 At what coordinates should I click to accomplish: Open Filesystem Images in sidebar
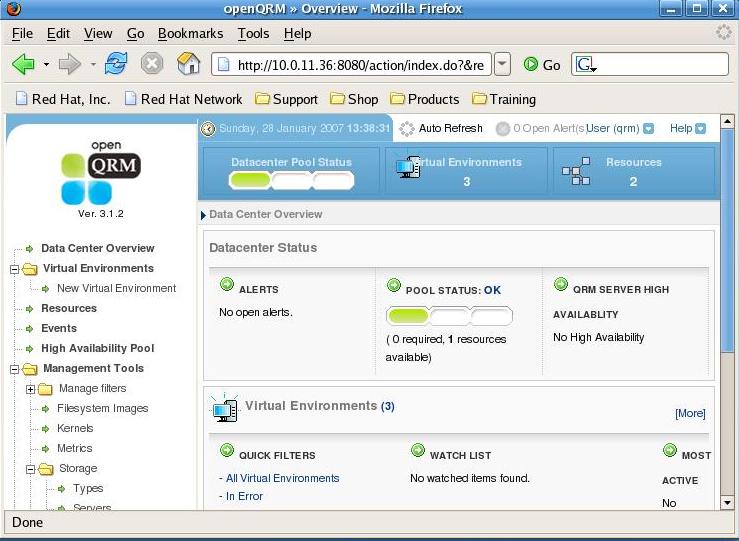click(102, 409)
